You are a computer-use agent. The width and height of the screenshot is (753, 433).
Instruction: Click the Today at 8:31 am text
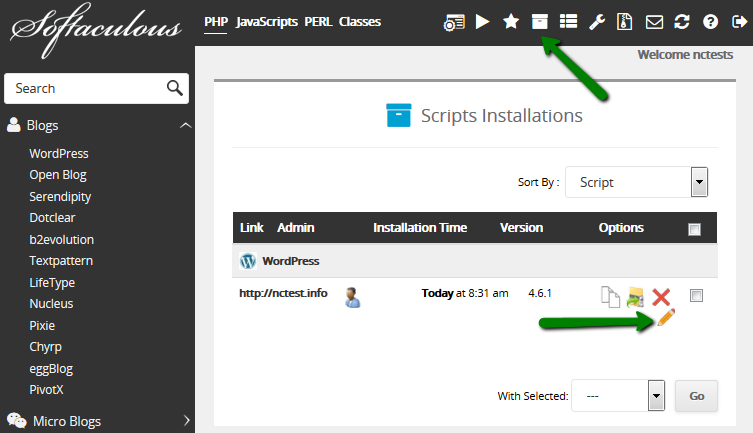pyautogui.click(x=465, y=293)
